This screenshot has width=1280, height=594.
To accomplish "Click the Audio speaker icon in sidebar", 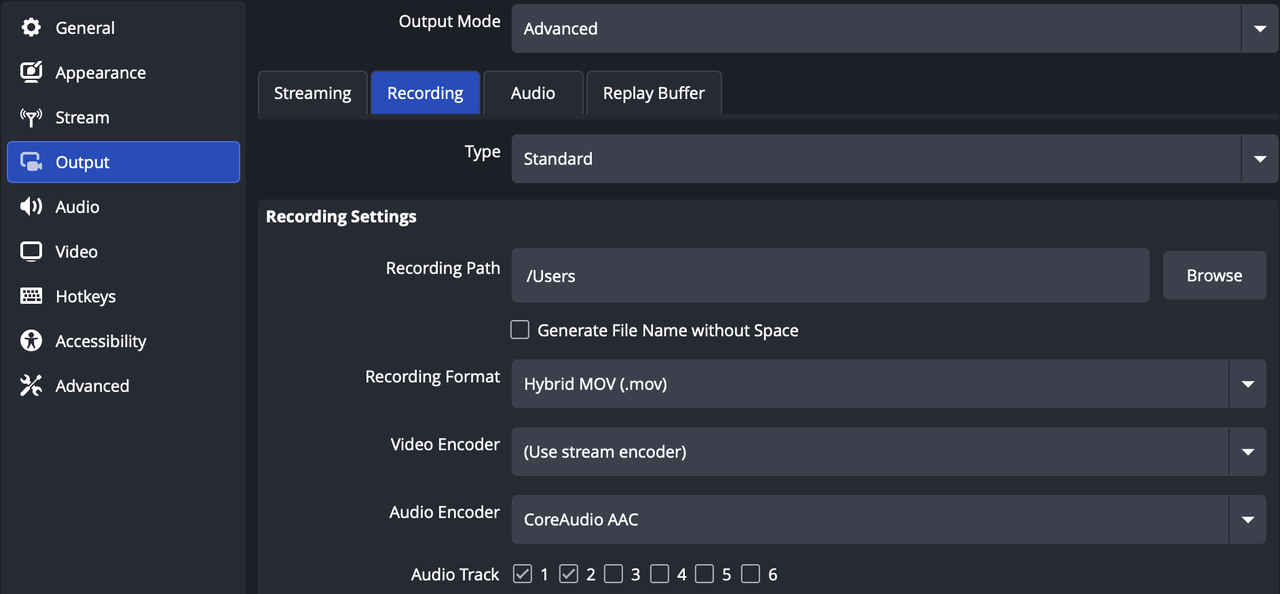I will point(31,207).
